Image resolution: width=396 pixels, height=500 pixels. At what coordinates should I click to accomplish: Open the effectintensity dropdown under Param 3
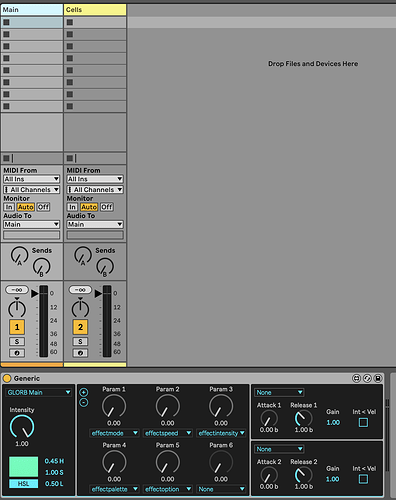pos(221,433)
